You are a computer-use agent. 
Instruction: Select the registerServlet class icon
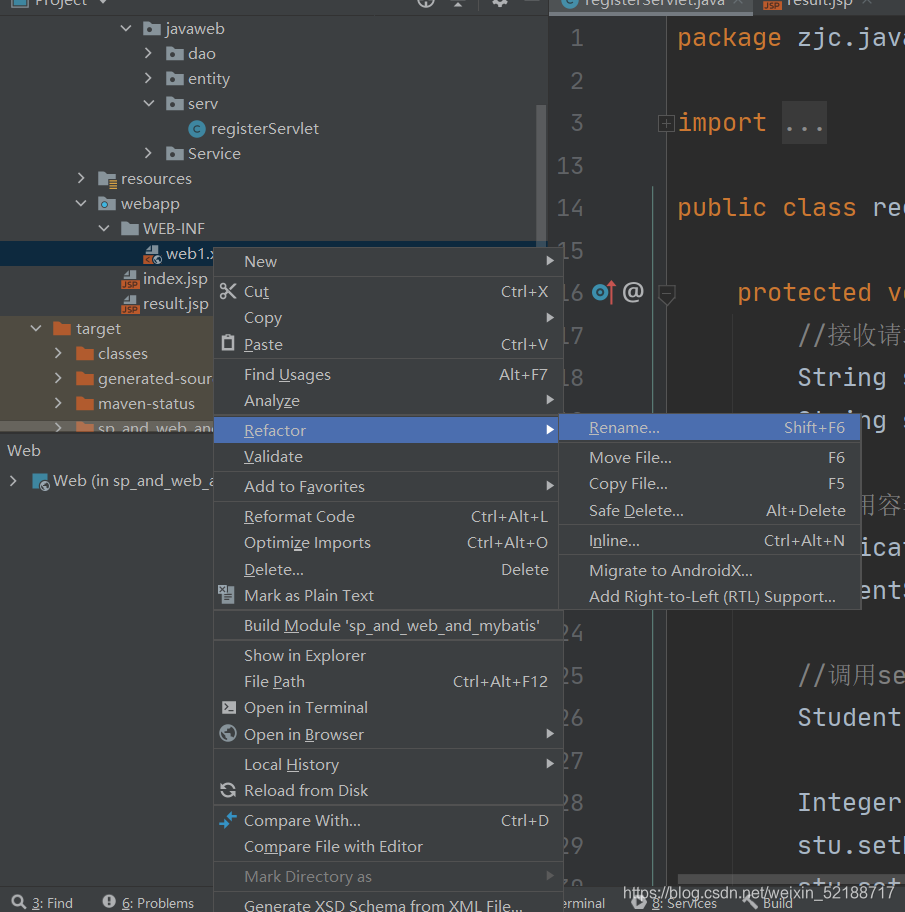tap(197, 129)
